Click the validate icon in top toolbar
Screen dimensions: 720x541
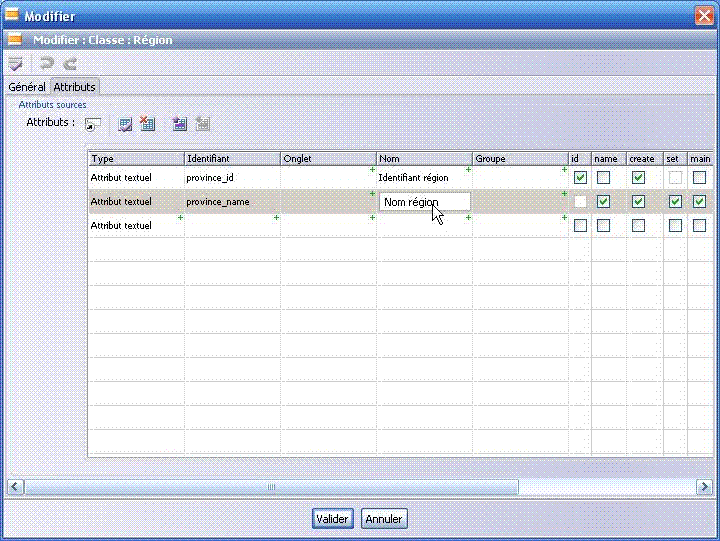(15, 63)
